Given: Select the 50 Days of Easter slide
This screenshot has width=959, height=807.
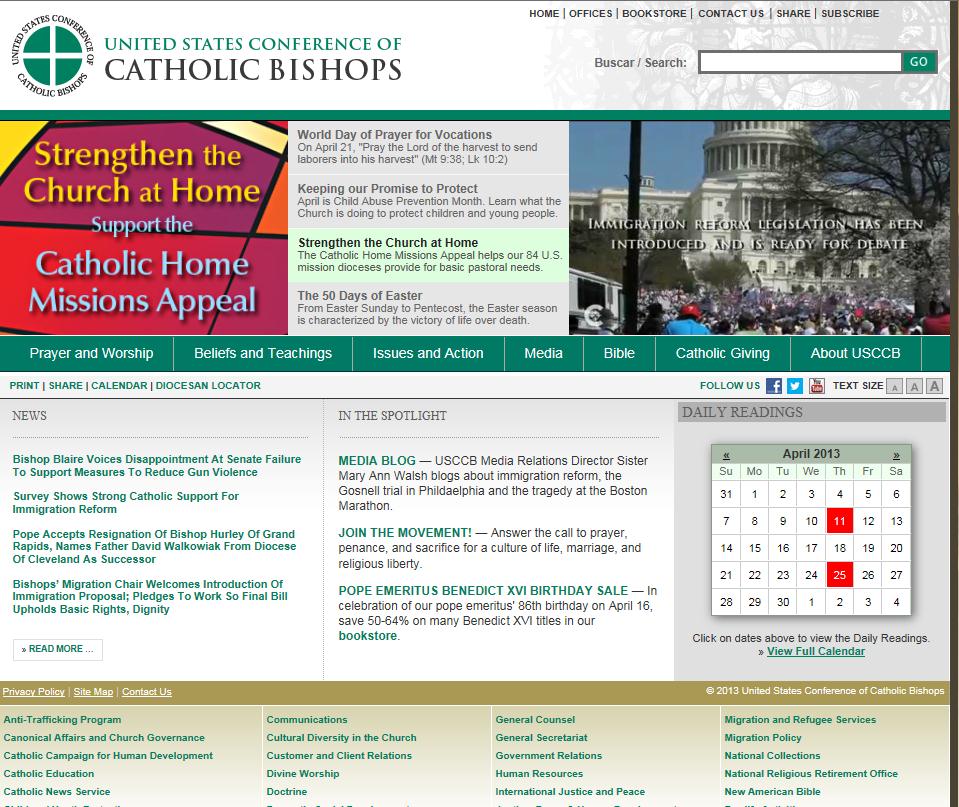Looking at the screenshot, I should (x=428, y=308).
